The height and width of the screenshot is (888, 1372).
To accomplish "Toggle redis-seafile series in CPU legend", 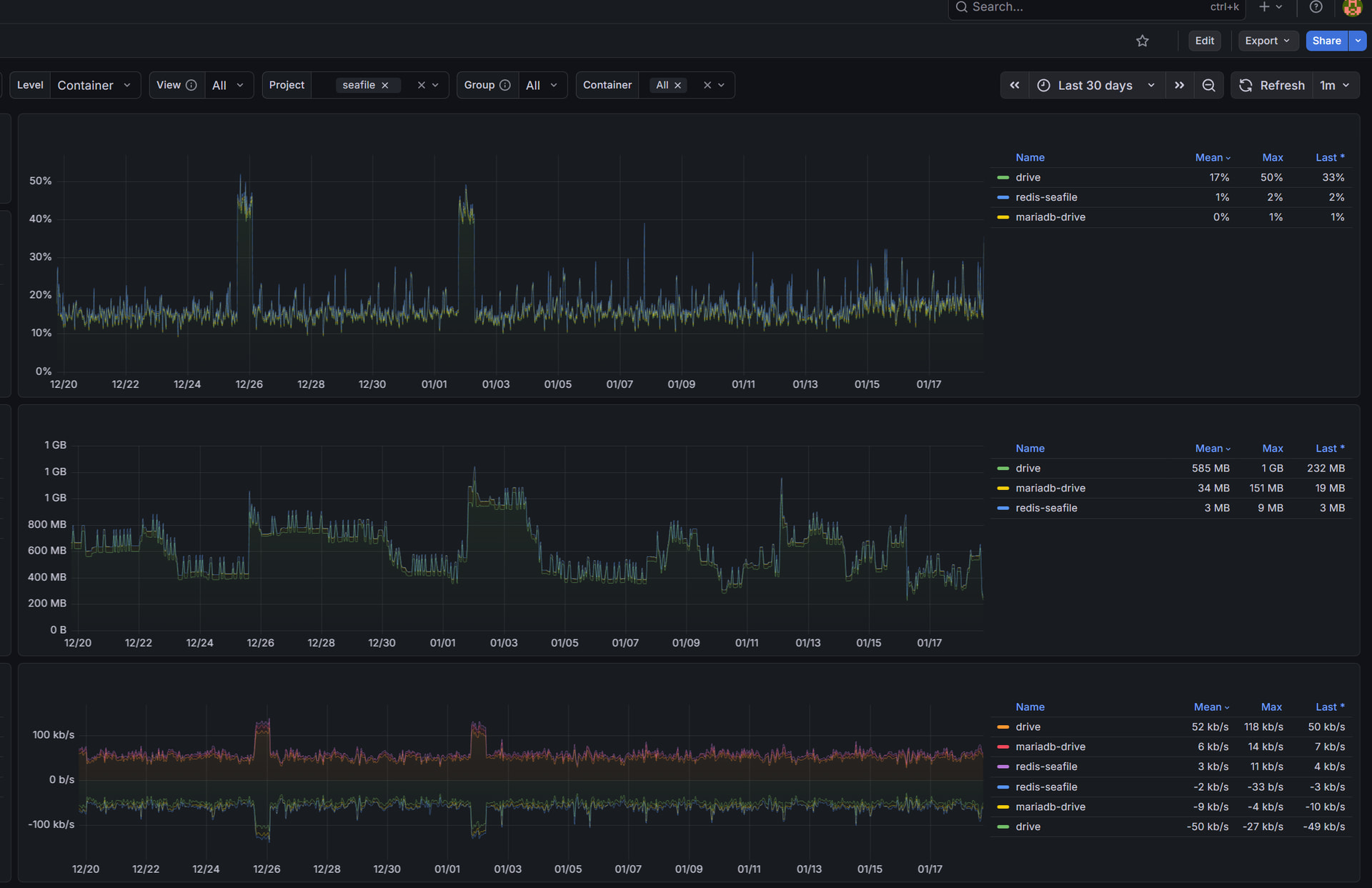I will [1046, 197].
